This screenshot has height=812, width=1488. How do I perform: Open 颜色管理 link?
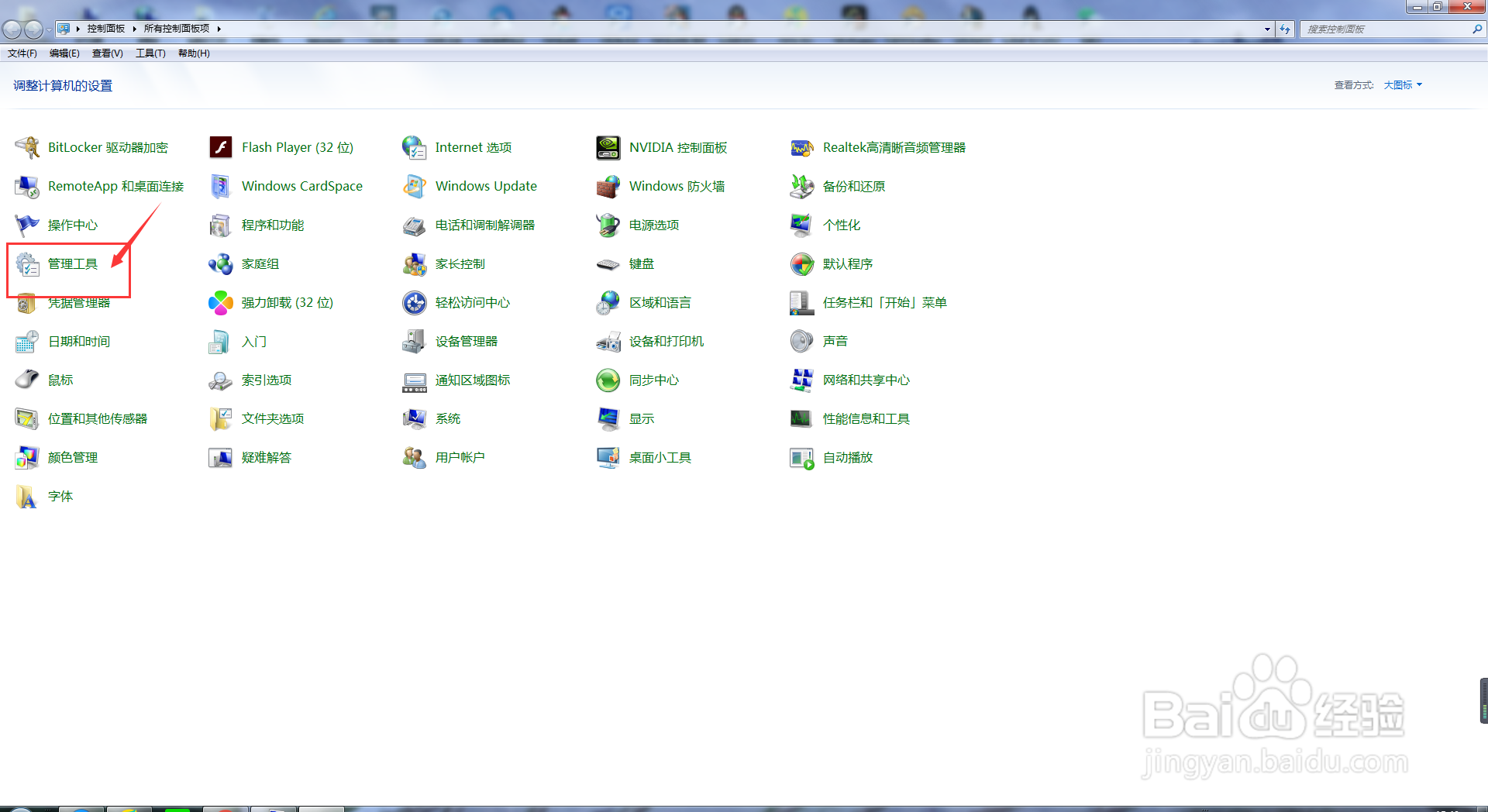point(73,457)
